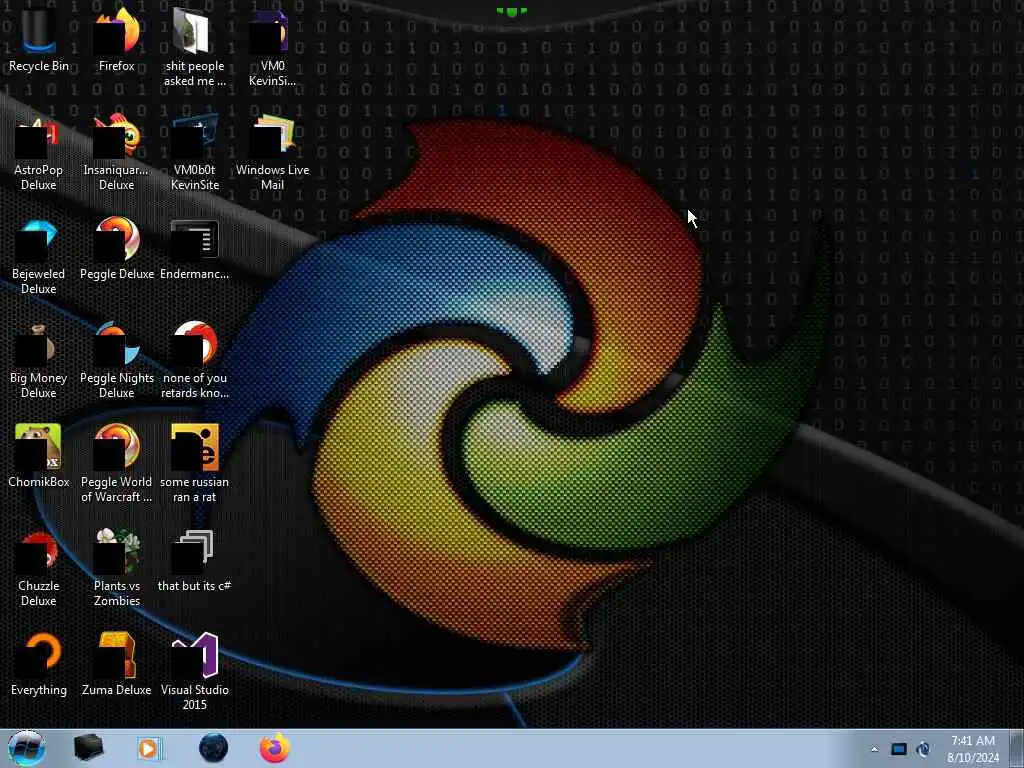Select the Insaniquarium Deluxe shortcut
1024x768 pixels.
coord(117,153)
